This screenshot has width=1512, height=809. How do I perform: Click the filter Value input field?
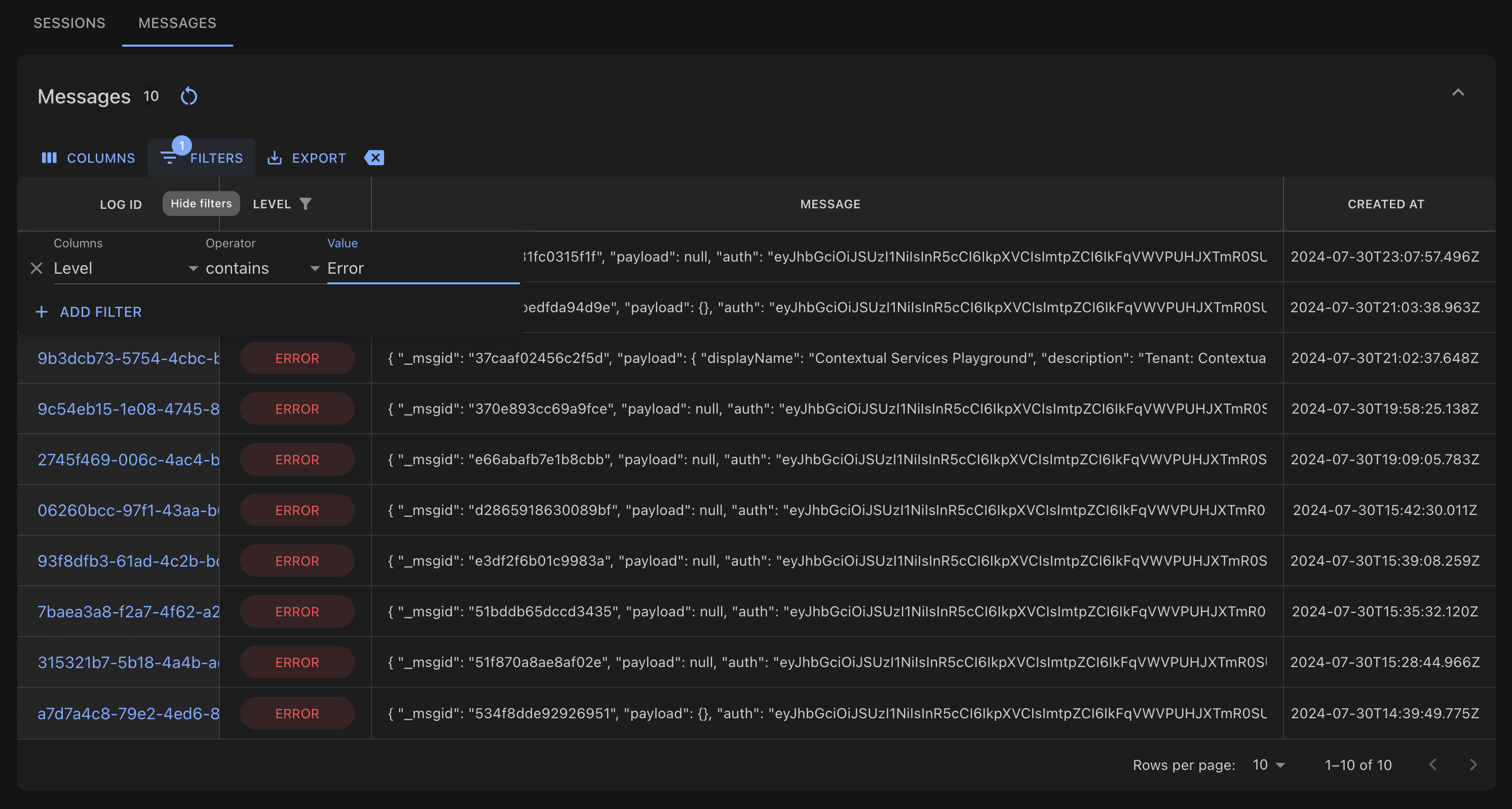[423, 268]
